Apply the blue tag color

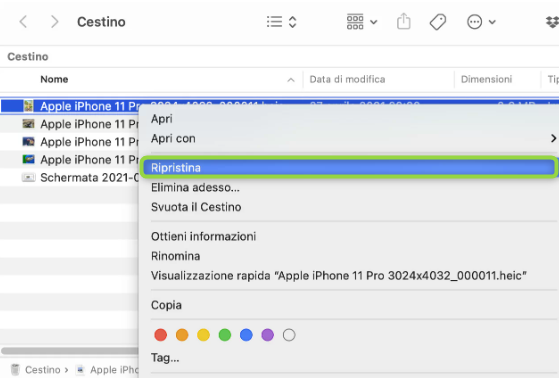click(246, 335)
